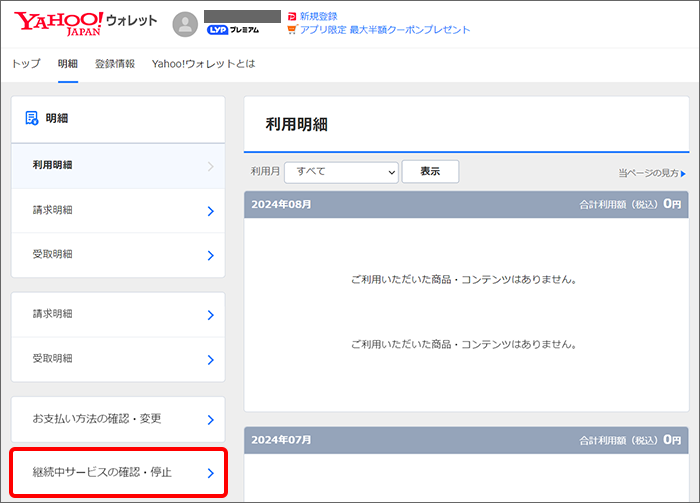
Task: Open first 請求明細 sidebar item
Action: (118, 211)
